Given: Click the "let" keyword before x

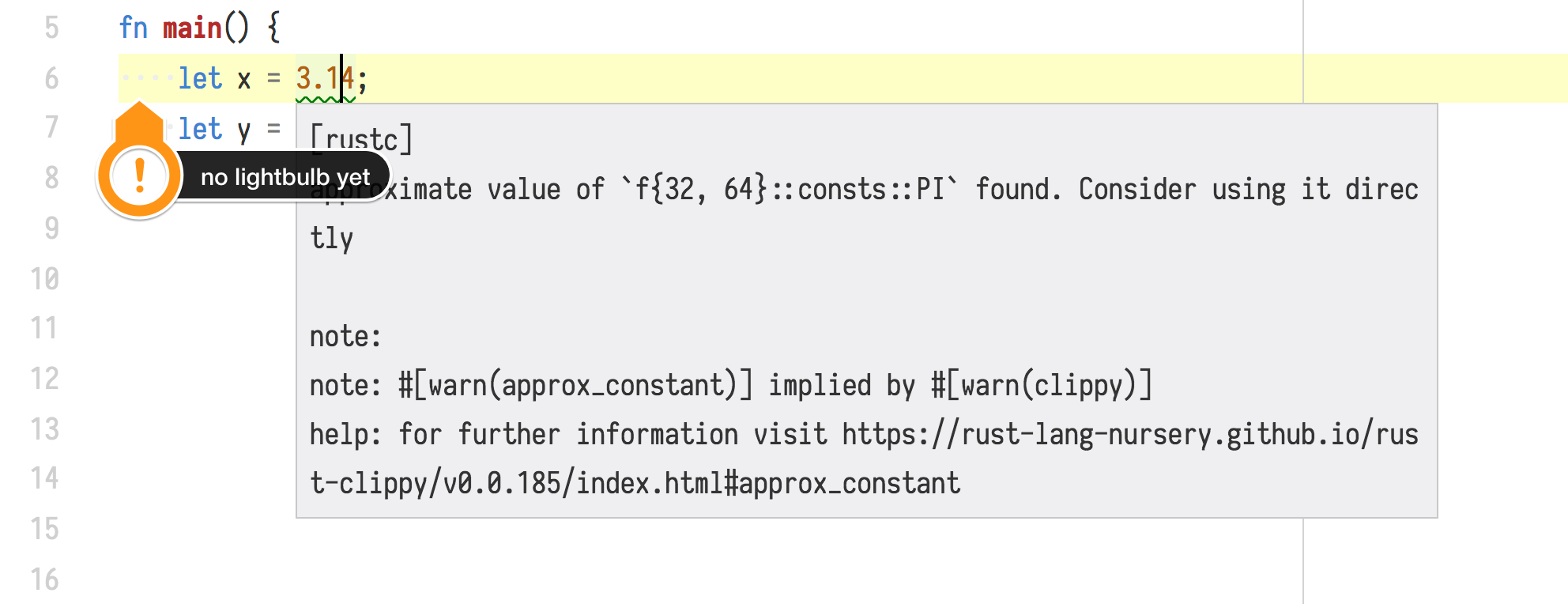Looking at the screenshot, I should pos(200,78).
